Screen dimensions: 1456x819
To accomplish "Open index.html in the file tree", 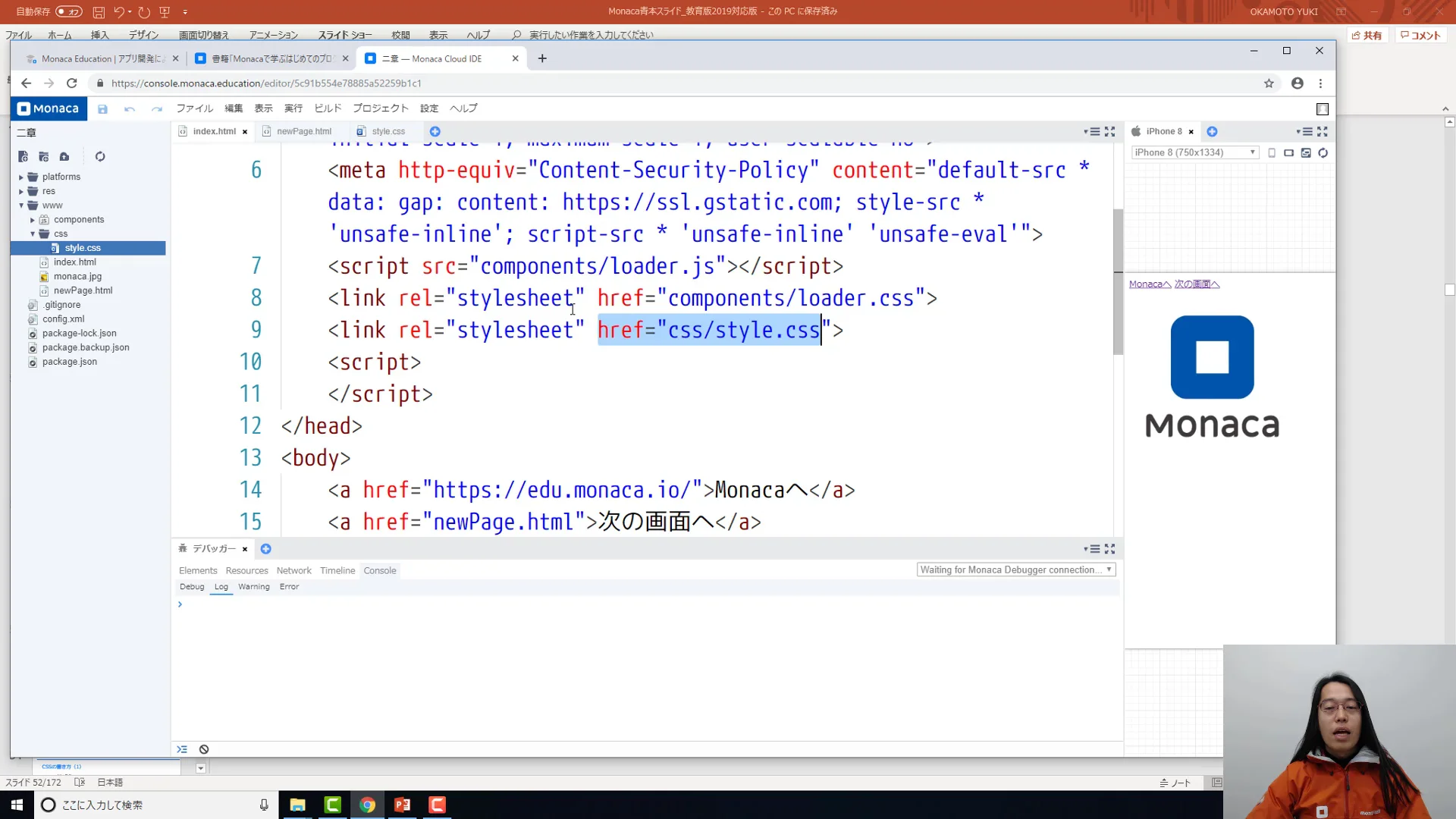I will [75, 262].
